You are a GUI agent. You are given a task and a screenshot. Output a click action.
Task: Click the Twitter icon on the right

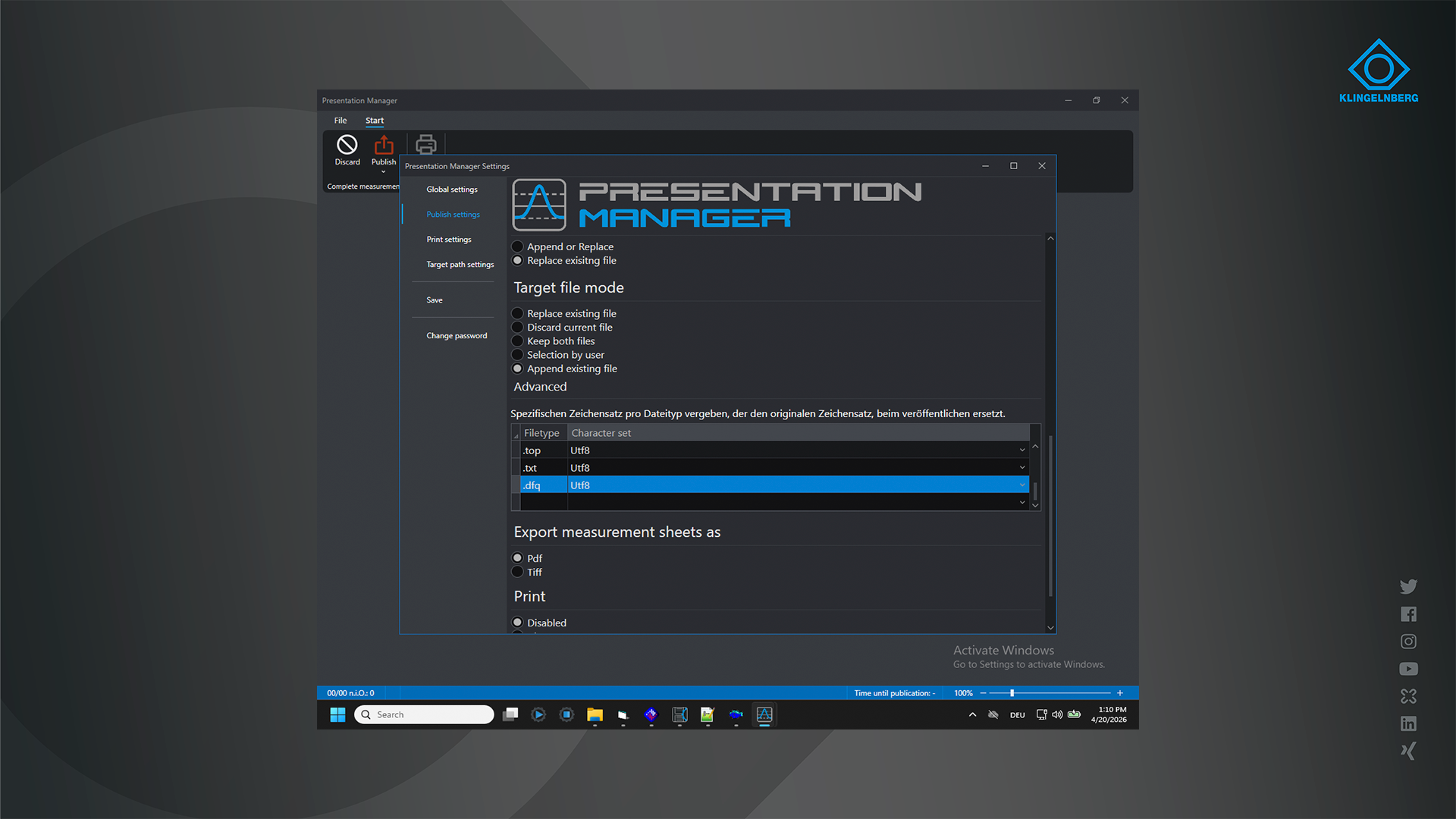pos(1408,586)
